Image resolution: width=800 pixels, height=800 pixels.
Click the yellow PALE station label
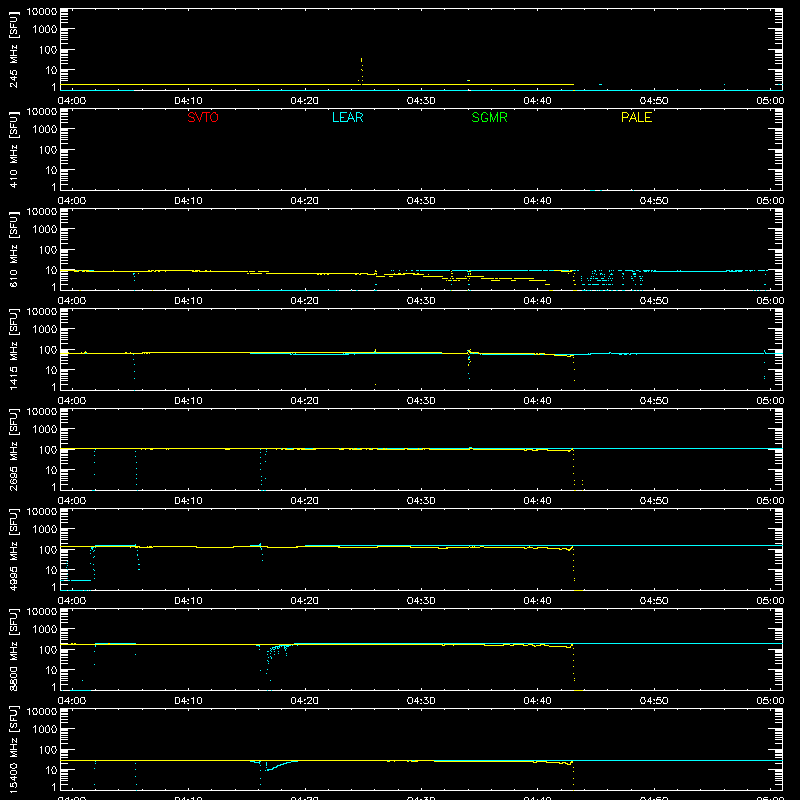pos(636,117)
